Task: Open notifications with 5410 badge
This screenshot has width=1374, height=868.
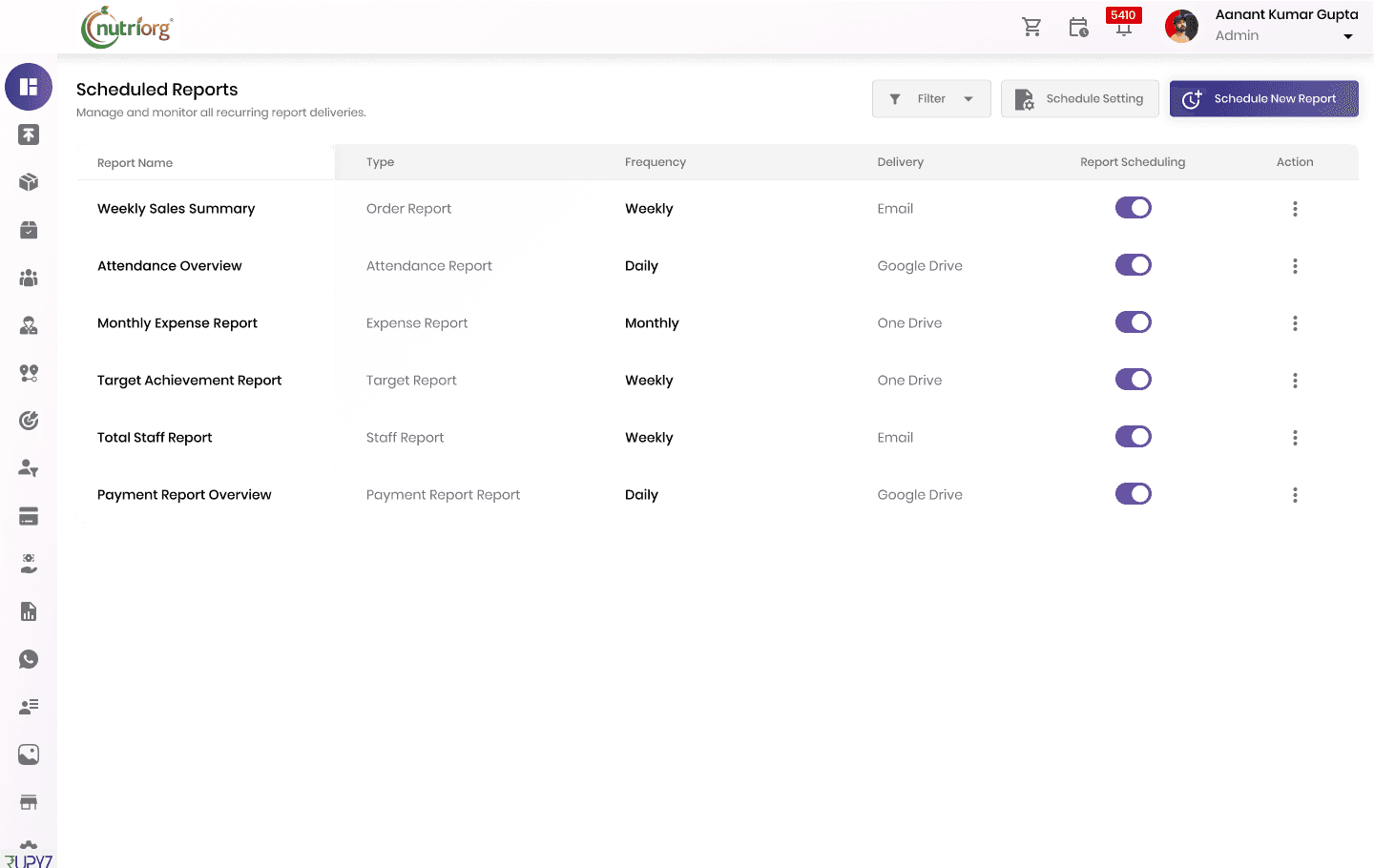Action: click(x=1123, y=22)
